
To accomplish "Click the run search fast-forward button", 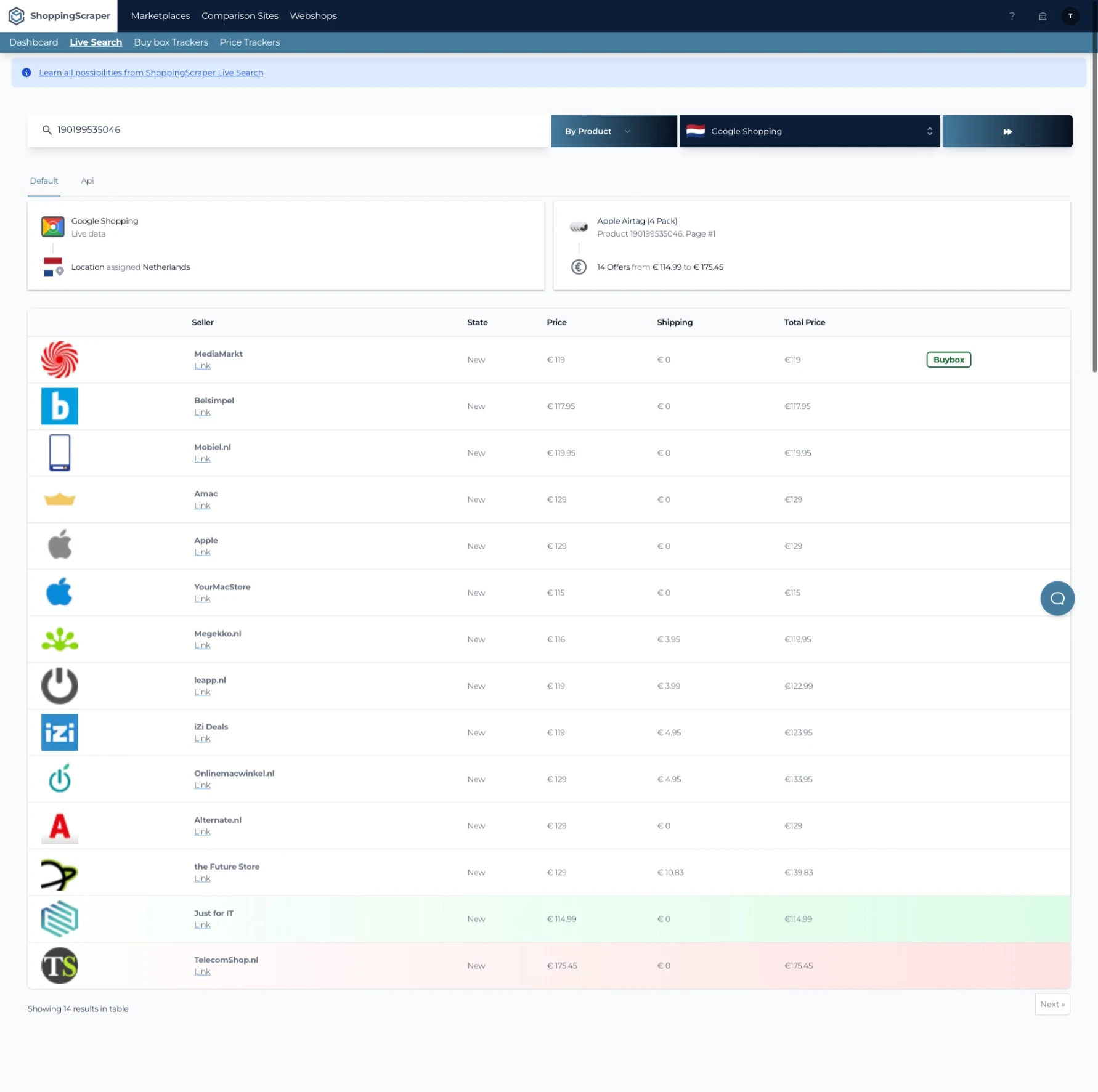I will pos(1007,131).
